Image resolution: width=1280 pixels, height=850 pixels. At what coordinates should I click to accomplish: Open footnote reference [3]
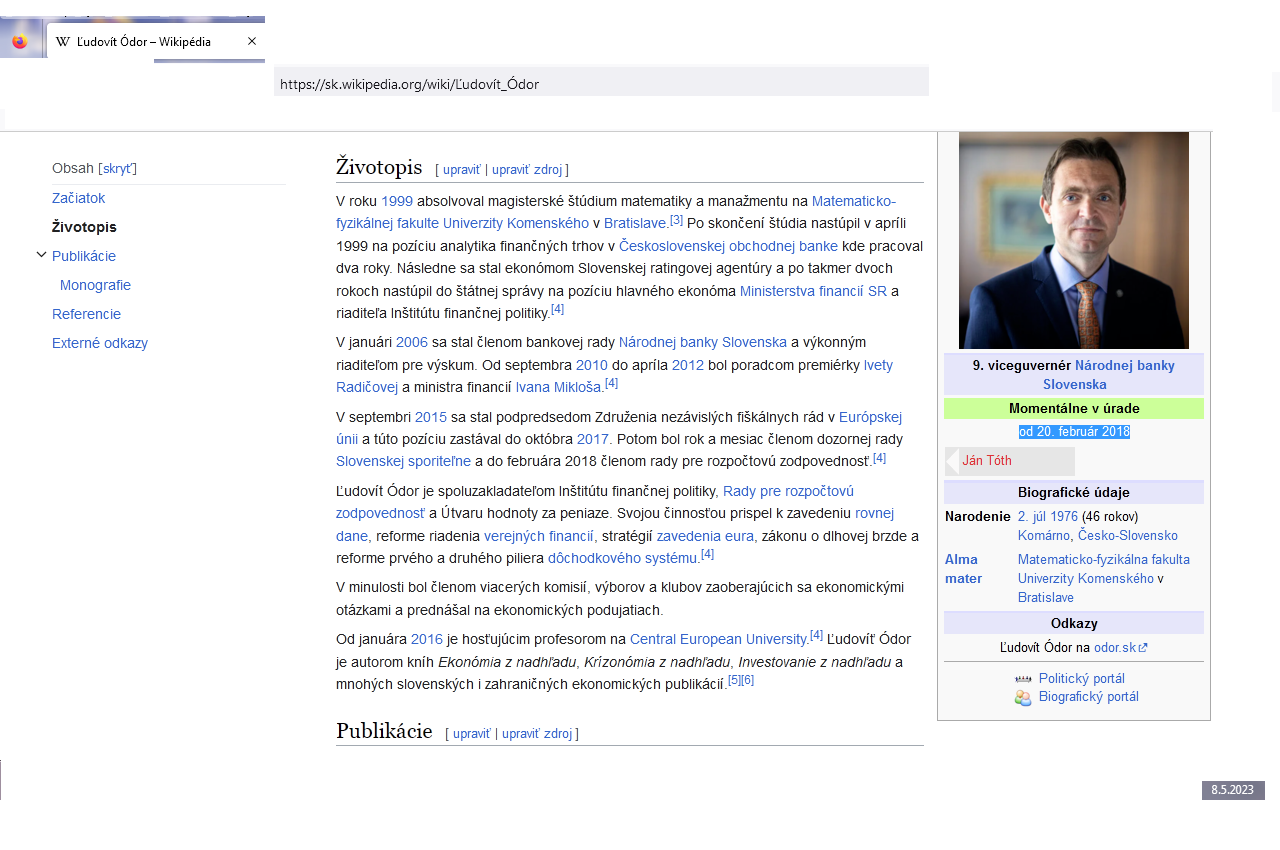pos(676,220)
